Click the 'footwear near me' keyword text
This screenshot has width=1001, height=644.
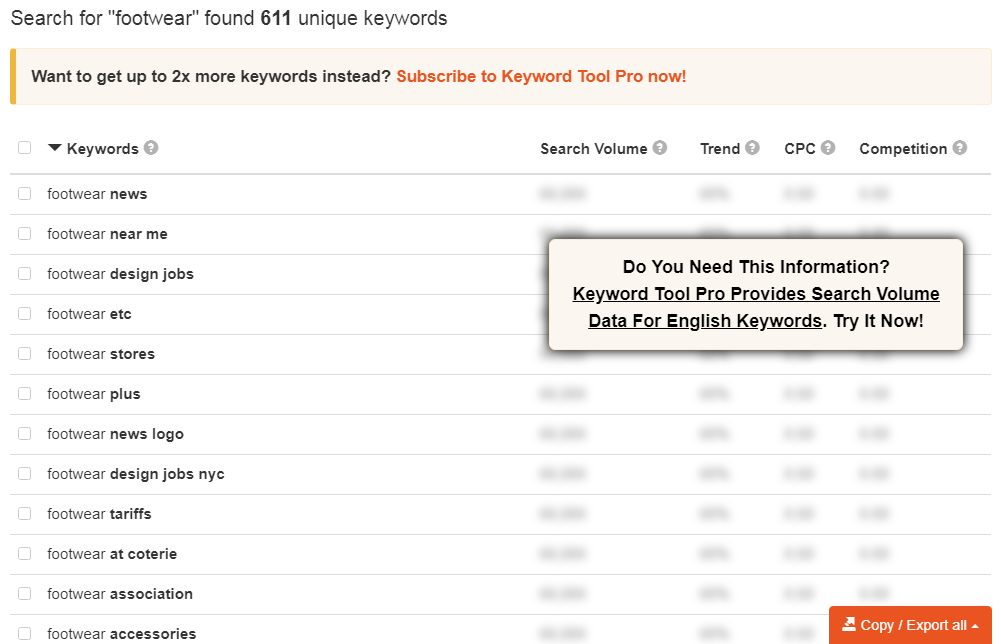pos(107,234)
